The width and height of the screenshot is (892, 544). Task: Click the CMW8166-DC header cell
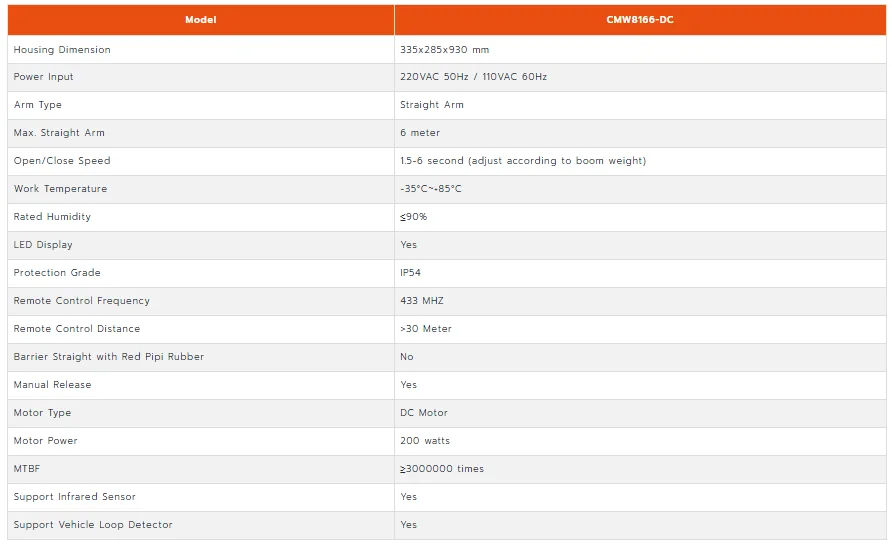point(640,20)
